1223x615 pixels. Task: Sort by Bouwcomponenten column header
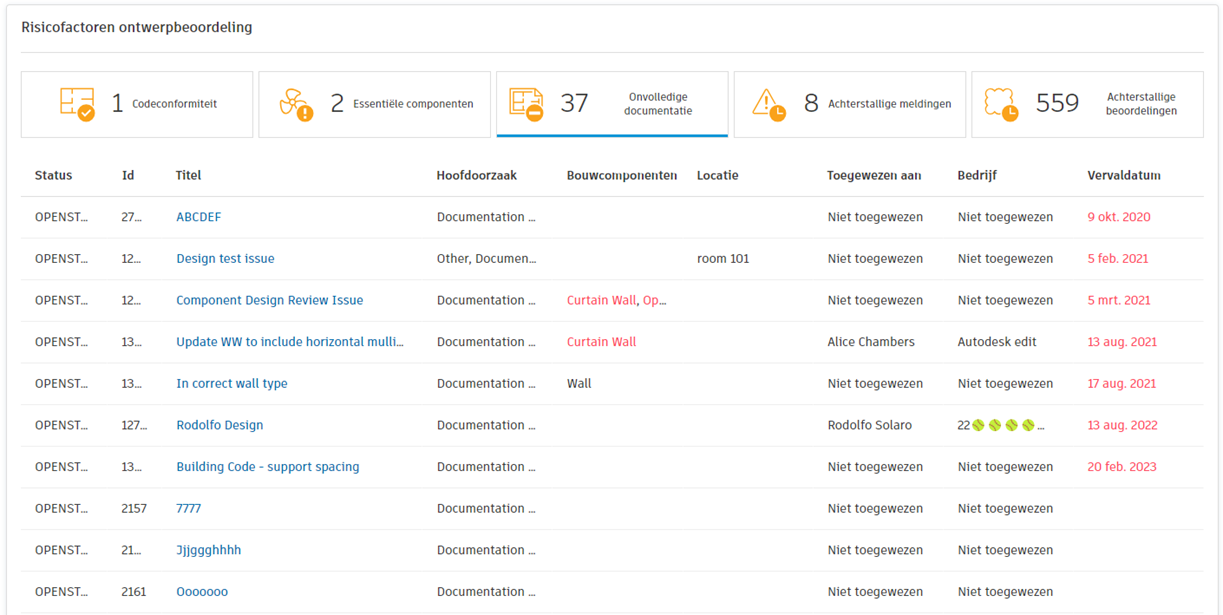coord(622,175)
